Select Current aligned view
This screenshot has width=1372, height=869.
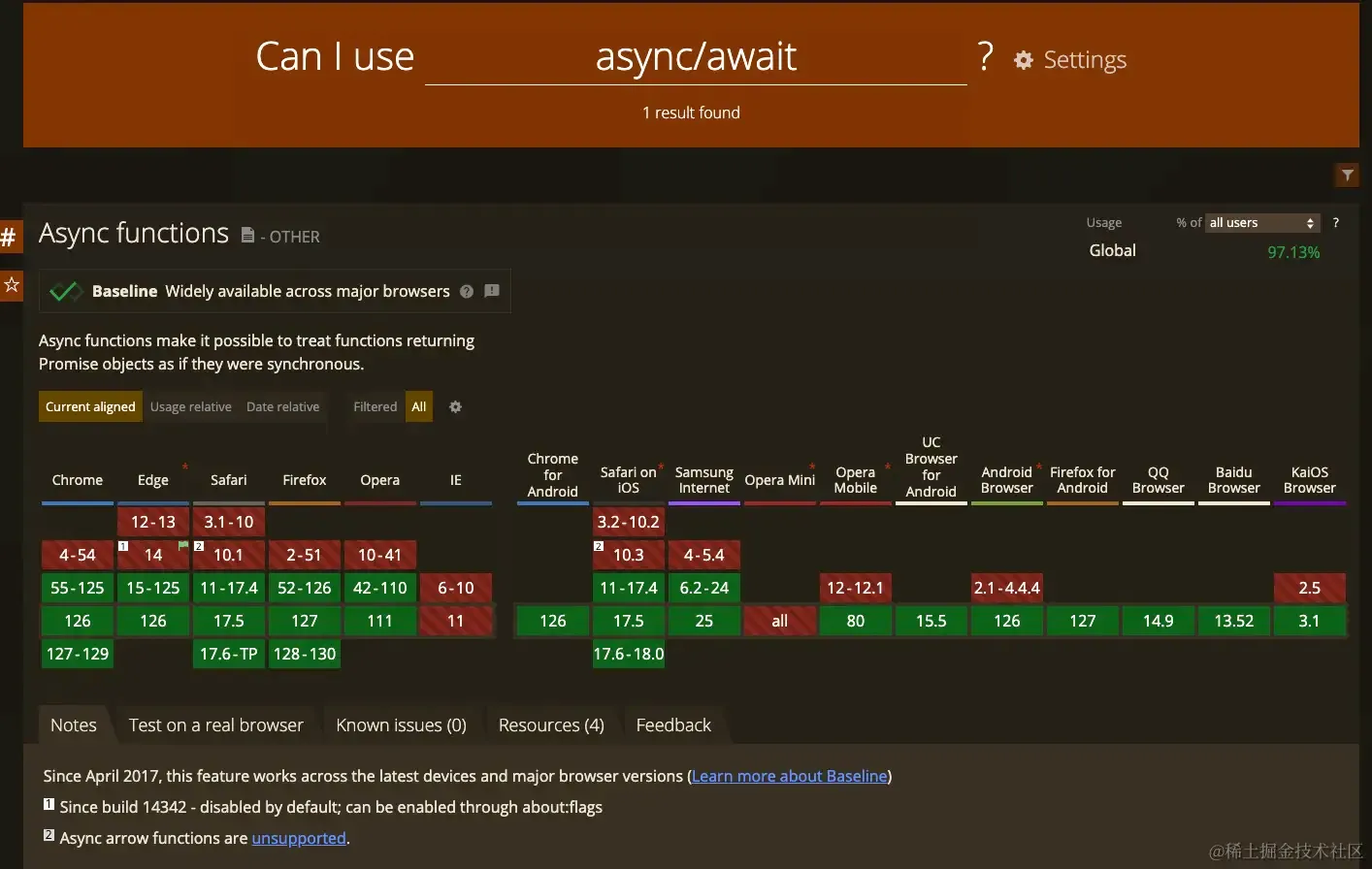[90, 406]
